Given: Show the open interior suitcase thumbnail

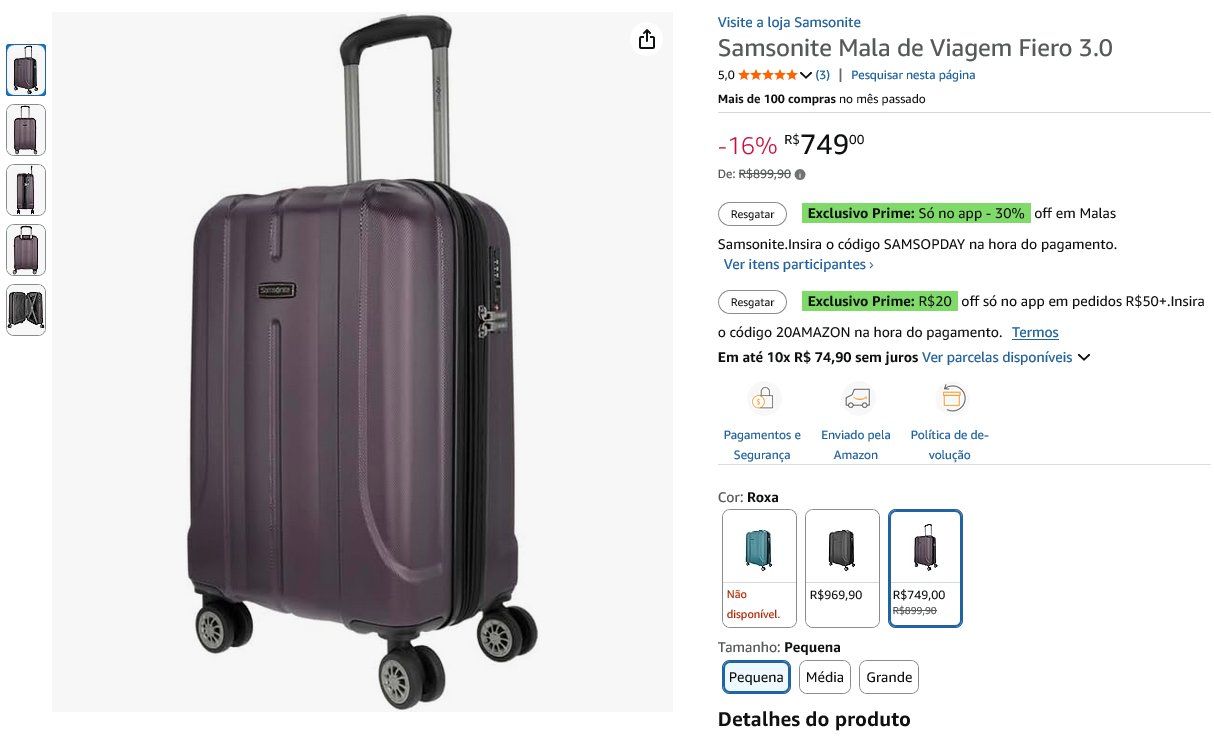Looking at the screenshot, I should pyautogui.click(x=26, y=310).
